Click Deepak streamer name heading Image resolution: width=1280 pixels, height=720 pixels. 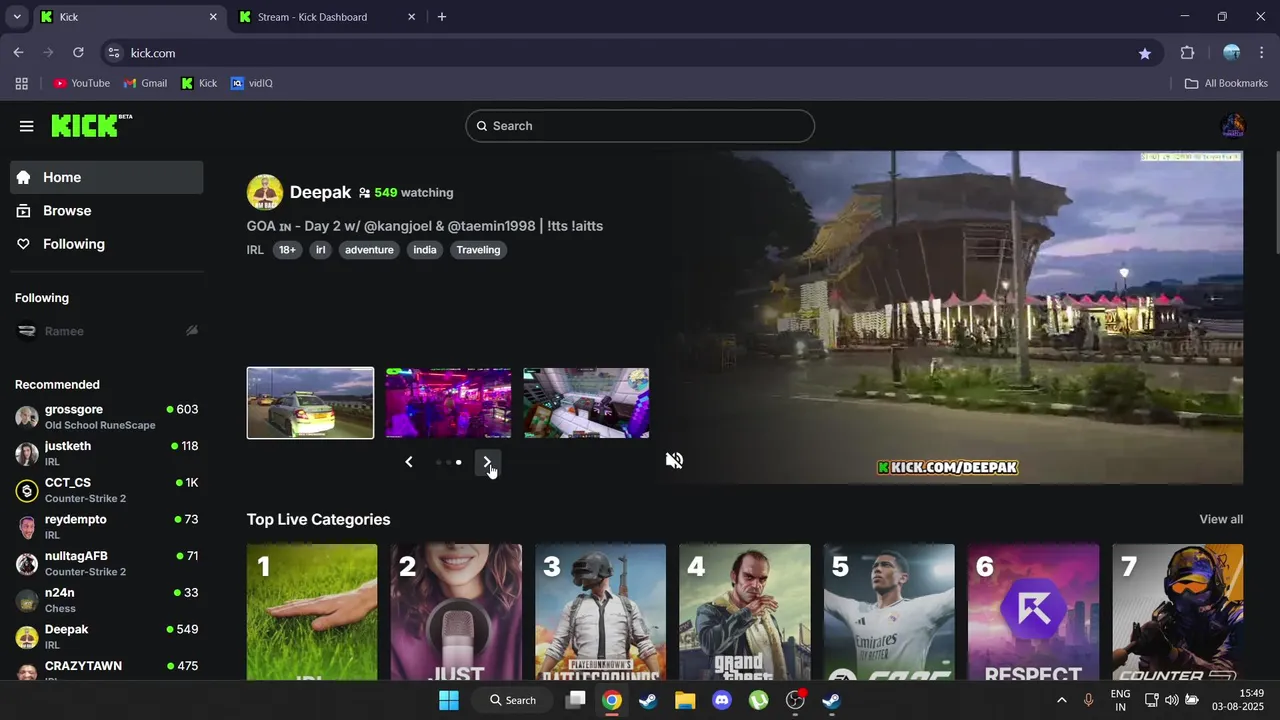pos(320,192)
